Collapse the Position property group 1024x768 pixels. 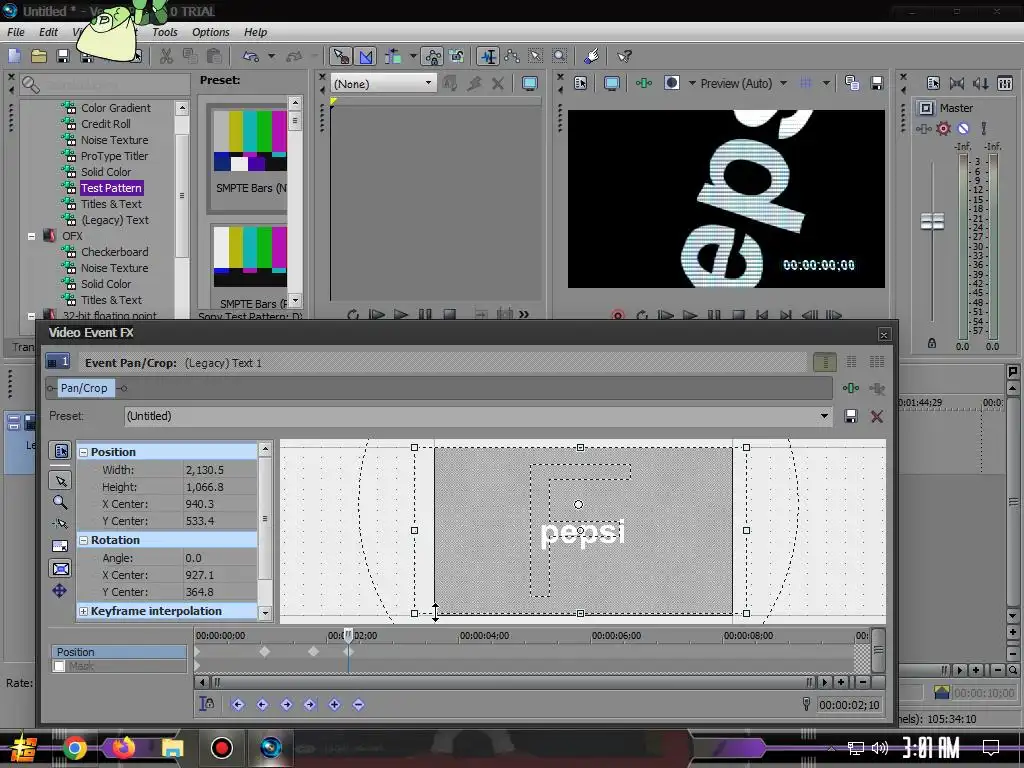coord(84,452)
